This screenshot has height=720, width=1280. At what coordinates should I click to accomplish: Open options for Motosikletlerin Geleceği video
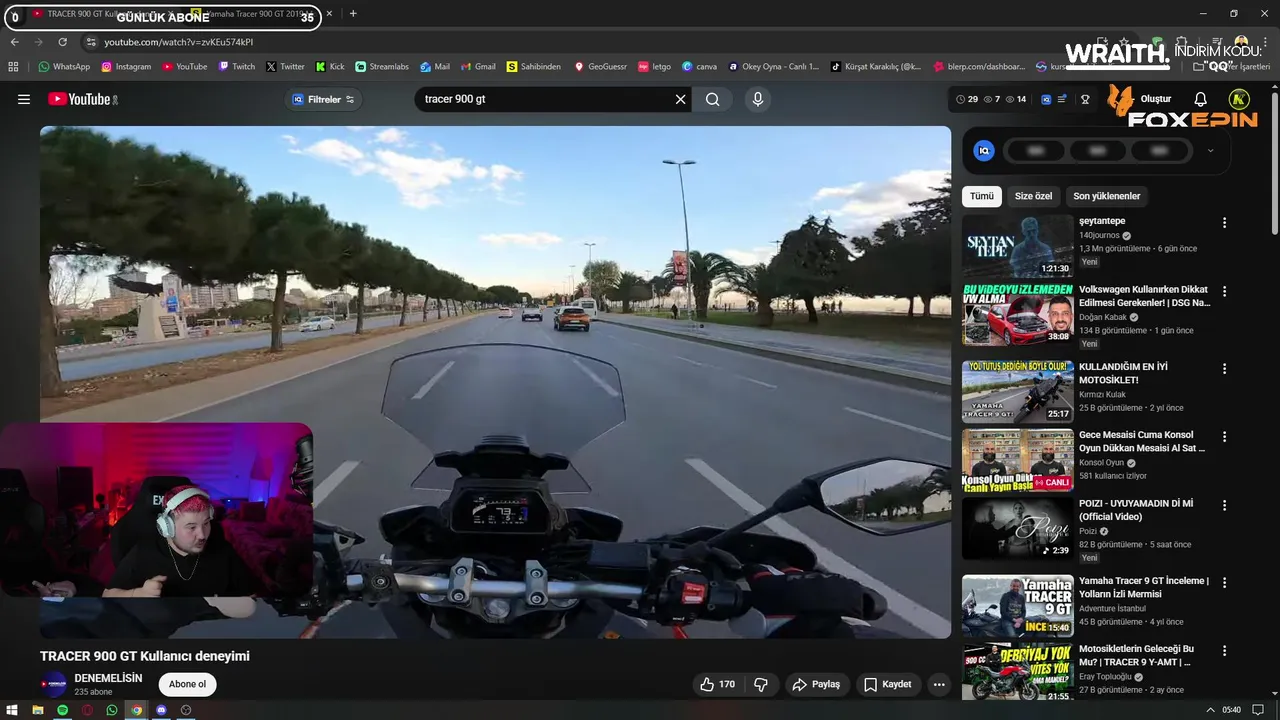[x=1224, y=650]
